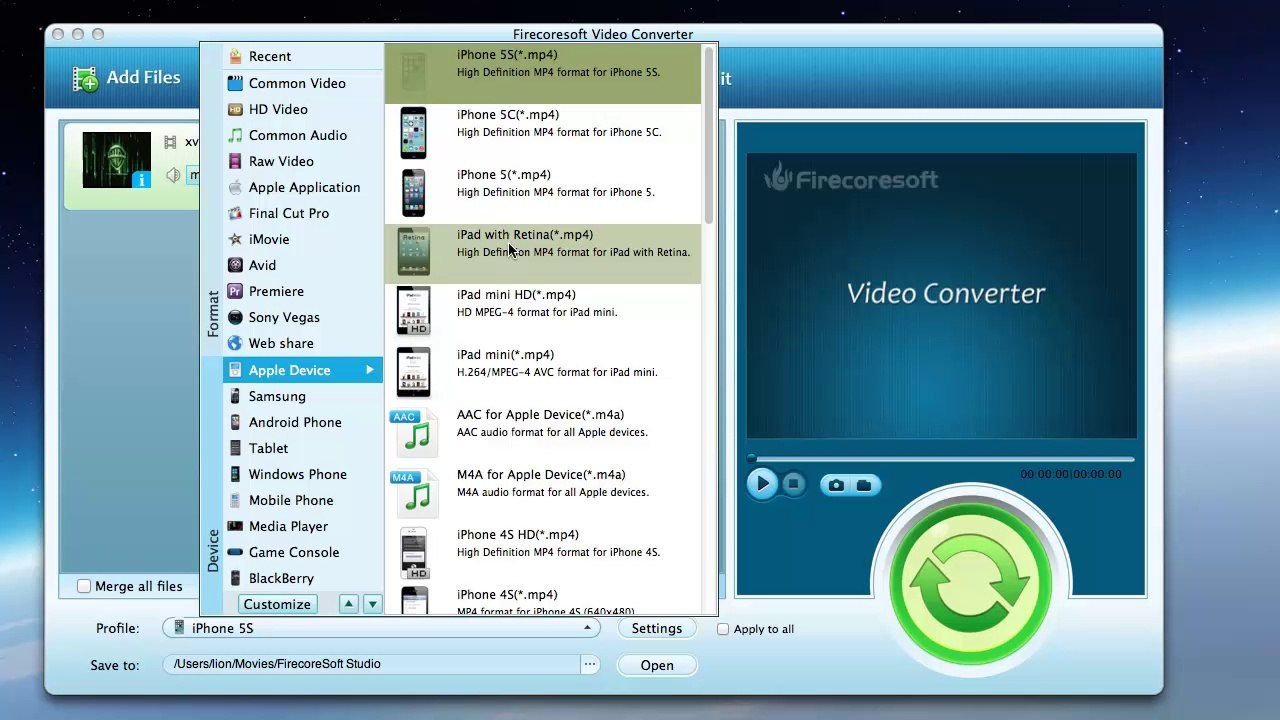
Task: Click the preview playback progress slider
Action: pyautogui.click(x=941, y=459)
